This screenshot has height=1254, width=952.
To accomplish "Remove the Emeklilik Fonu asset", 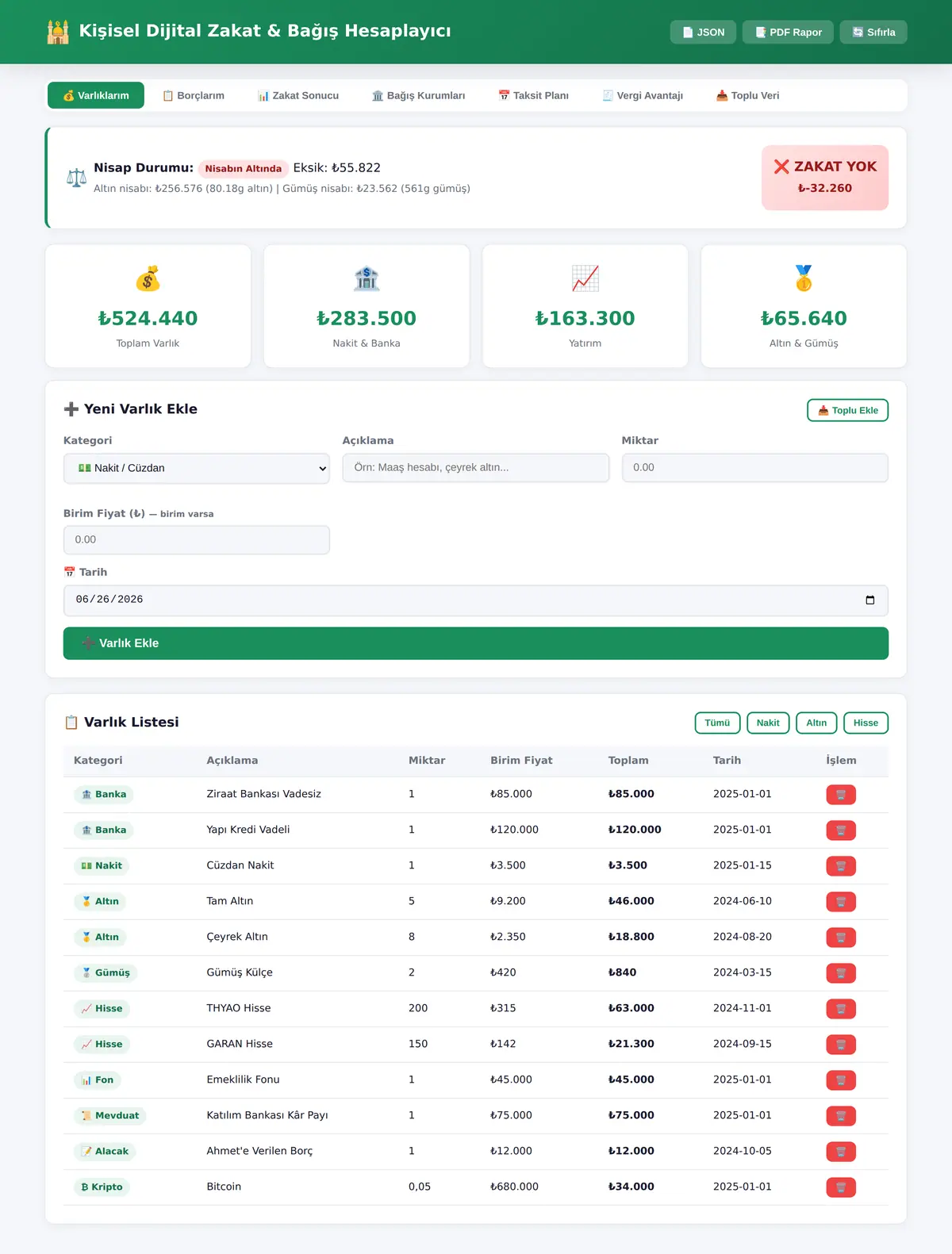I will 840,1080.
